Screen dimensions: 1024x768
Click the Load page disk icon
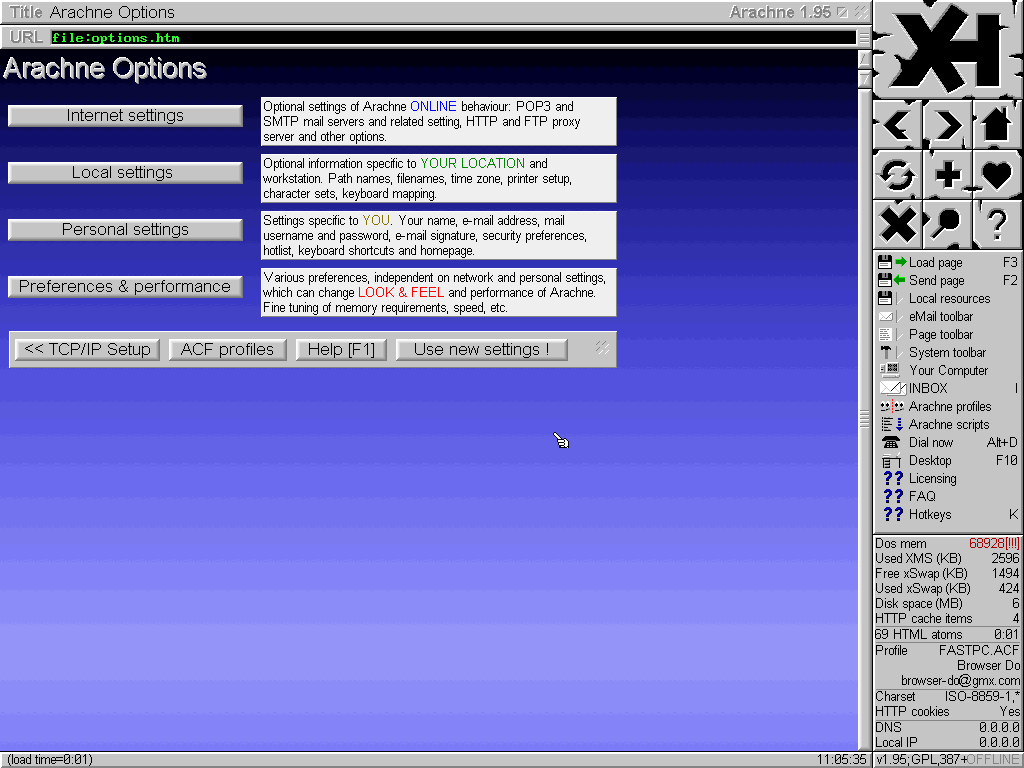tap(892, 263)
